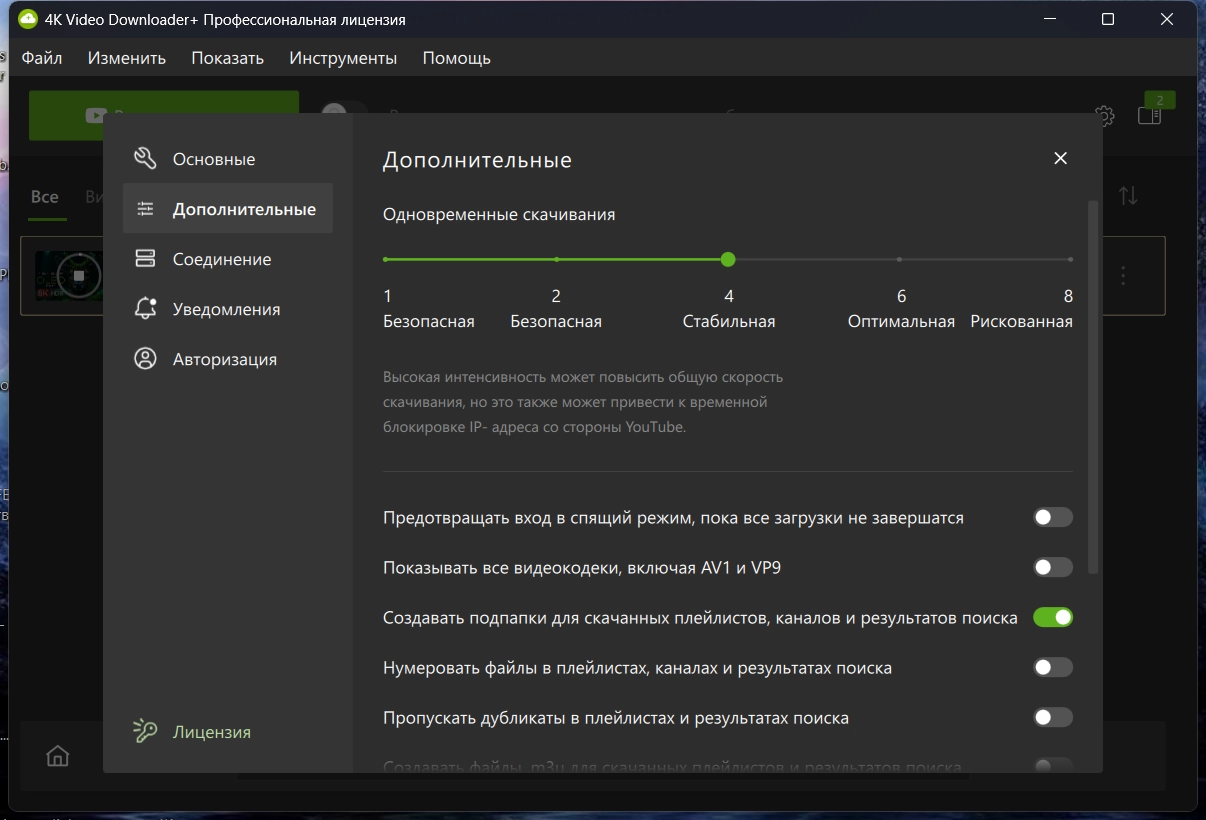Select the Дополнительные settings section
This screenshot has height=820, width=1206.
click(227, 209)
